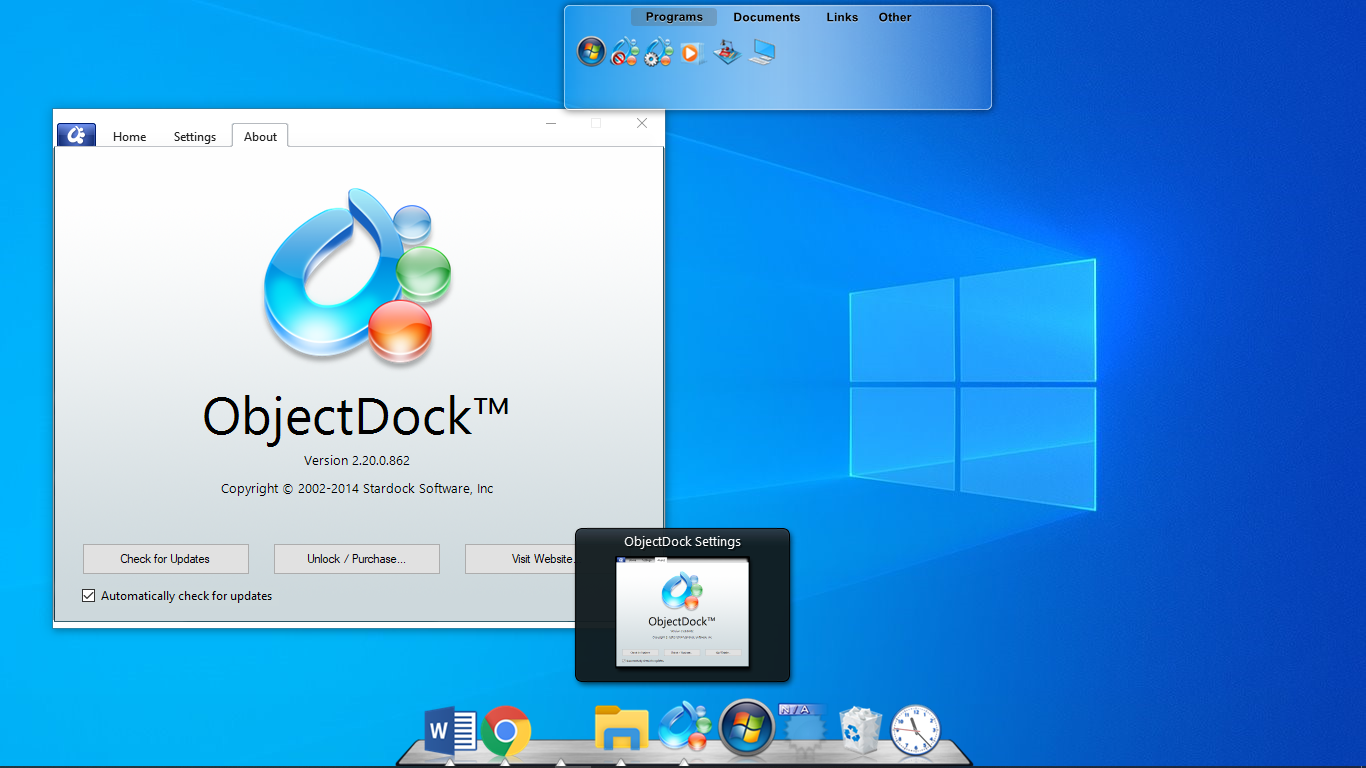Click the ObjectDock Settings preview thumbnail
1366x768 pixels.
(682, 612)
